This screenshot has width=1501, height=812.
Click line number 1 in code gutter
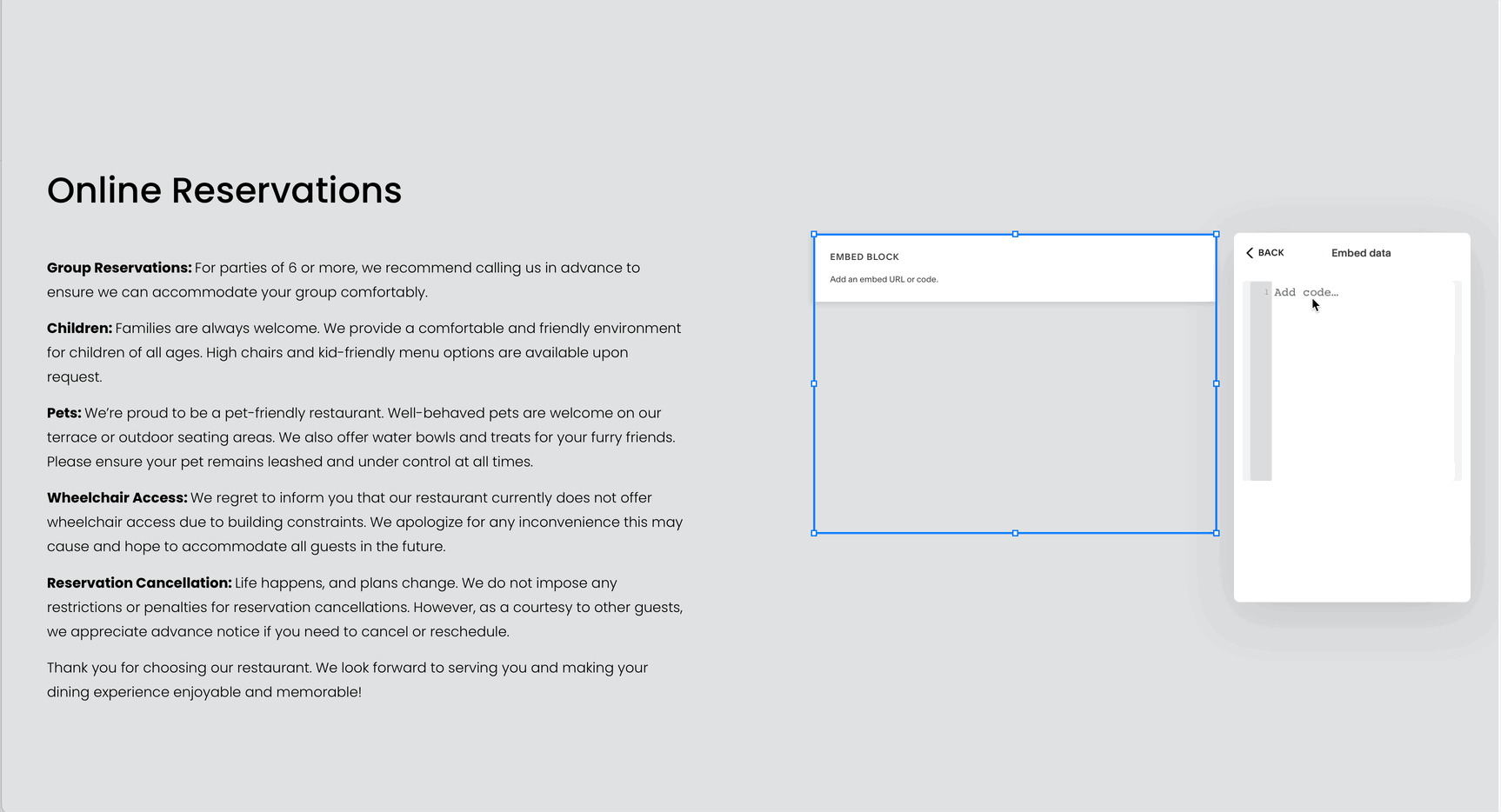1265,292
